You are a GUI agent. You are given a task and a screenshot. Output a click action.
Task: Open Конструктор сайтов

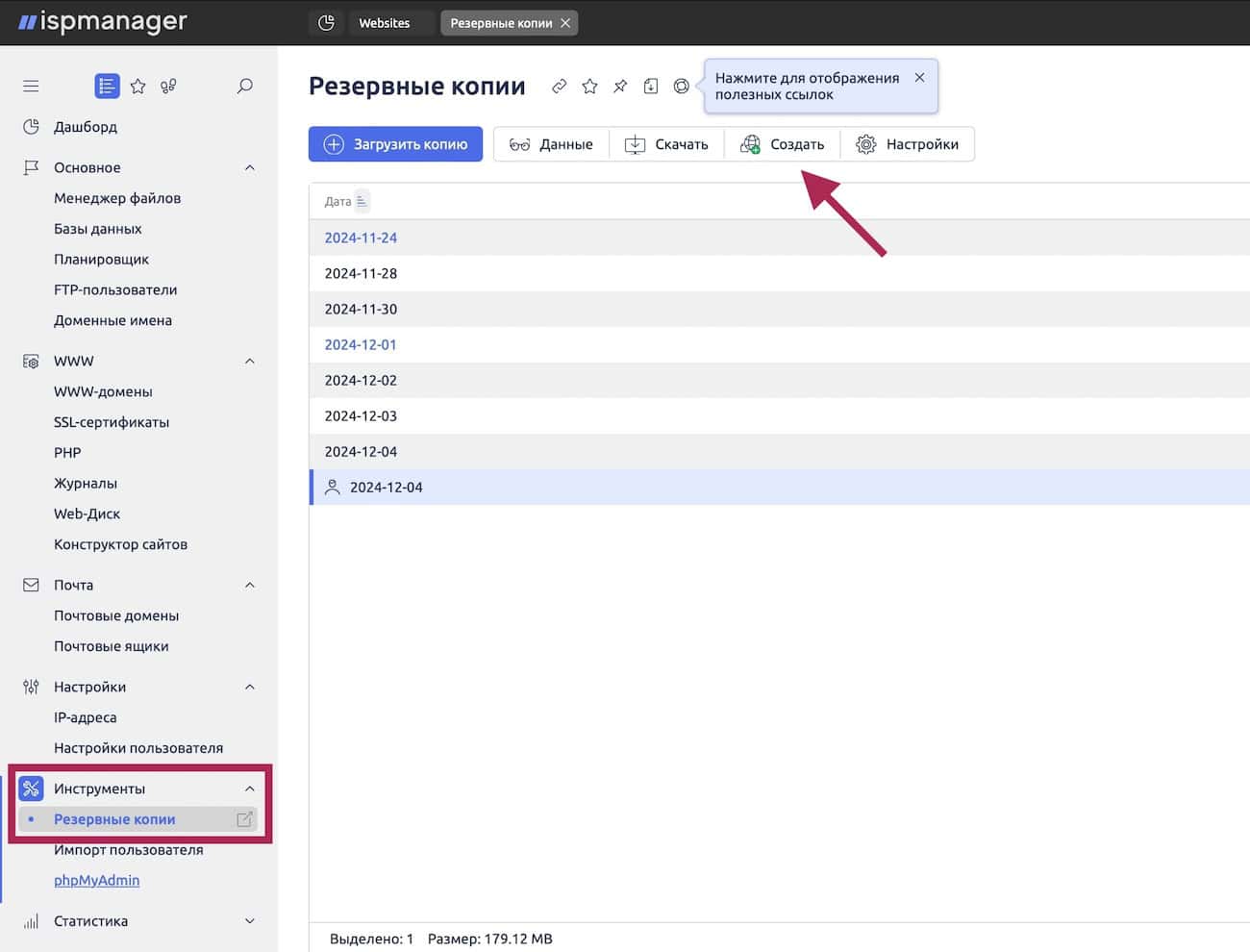pos(121,544)
